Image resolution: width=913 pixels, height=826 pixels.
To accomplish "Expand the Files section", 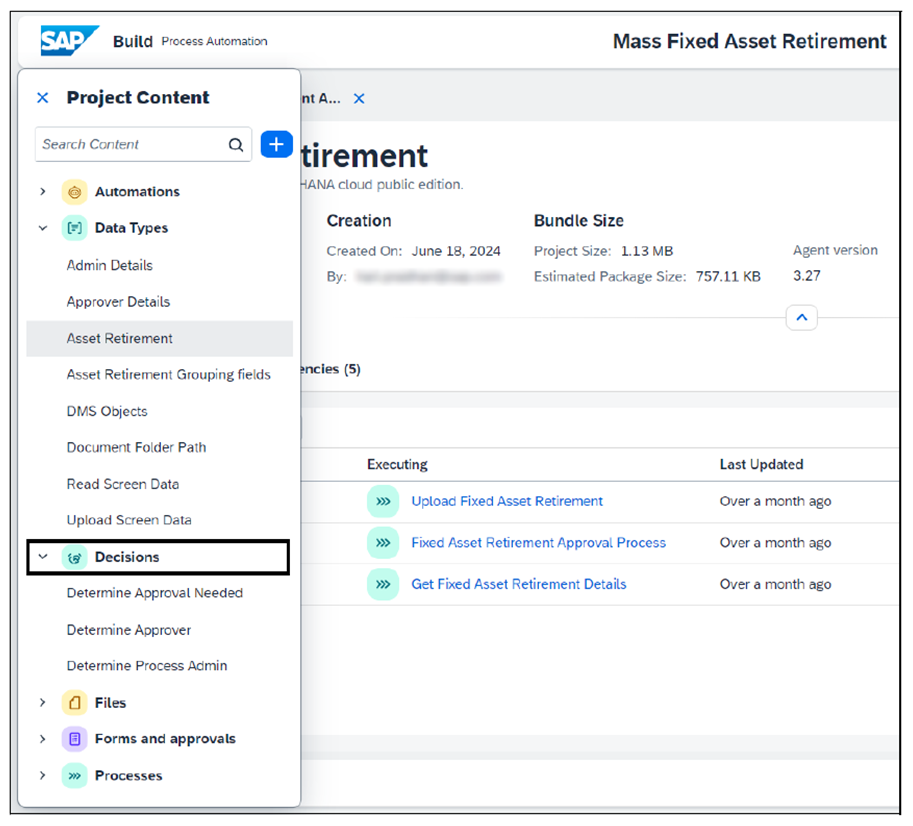I will click(x=43, y=703).
